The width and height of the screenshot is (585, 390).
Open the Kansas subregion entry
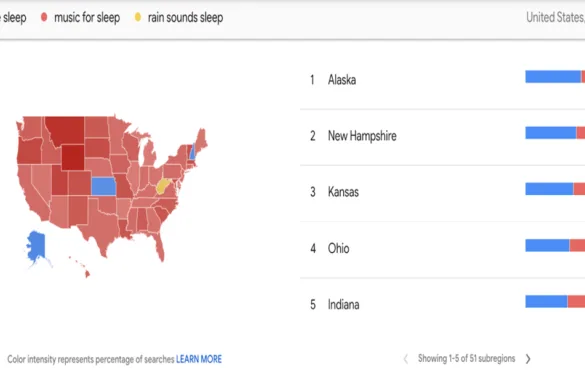pos(343,192)
